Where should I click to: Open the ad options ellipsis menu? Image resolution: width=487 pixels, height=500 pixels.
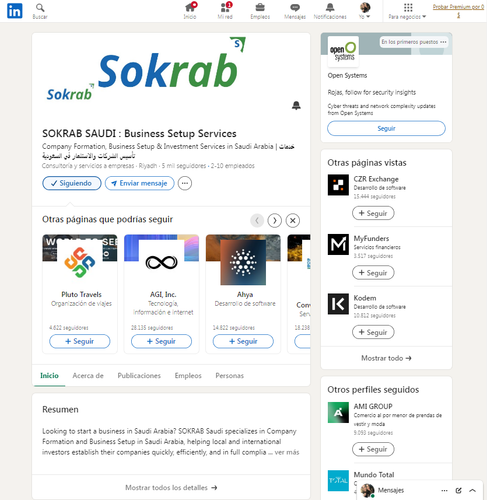[x=443, y=42]
